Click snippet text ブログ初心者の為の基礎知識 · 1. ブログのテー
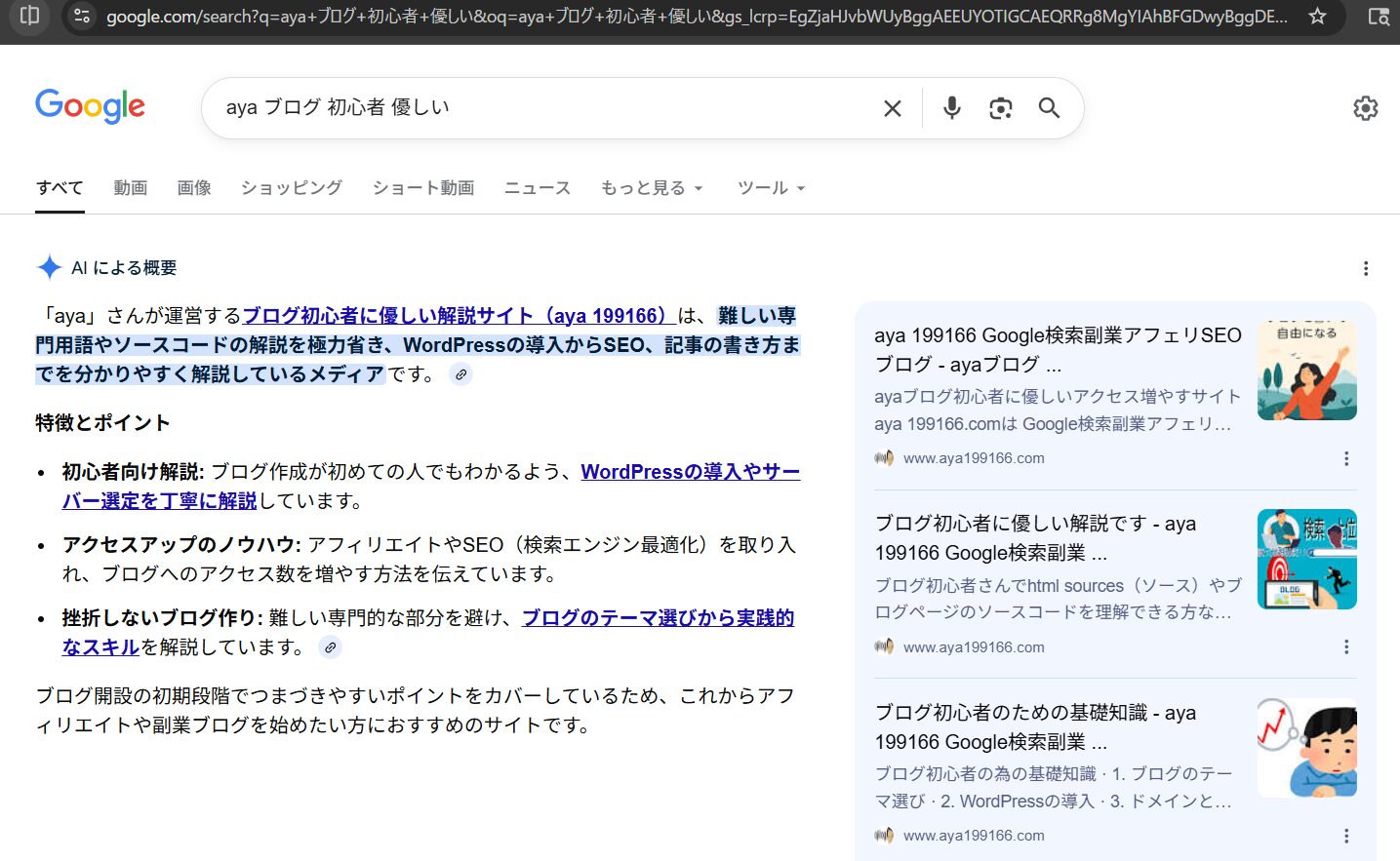Image resolution: width=1400 pixels, height=861 pixels. coord(1054,774)
